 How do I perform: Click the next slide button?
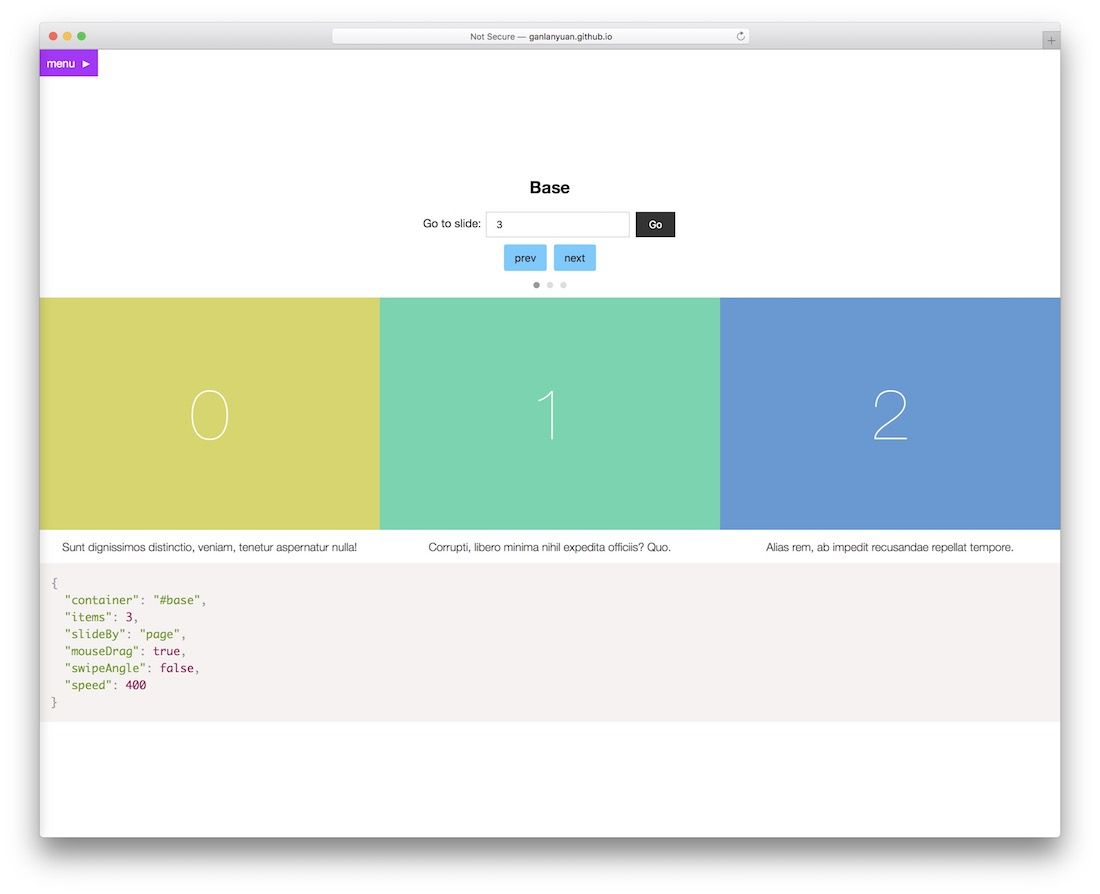pos(575,258)
